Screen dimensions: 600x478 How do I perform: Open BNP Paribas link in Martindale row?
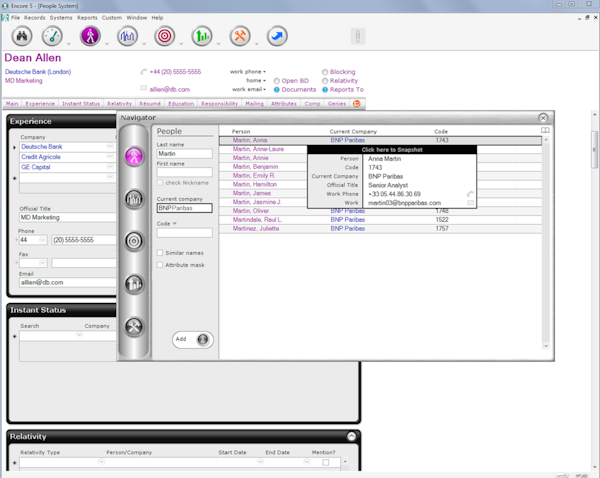coord(347,220)
